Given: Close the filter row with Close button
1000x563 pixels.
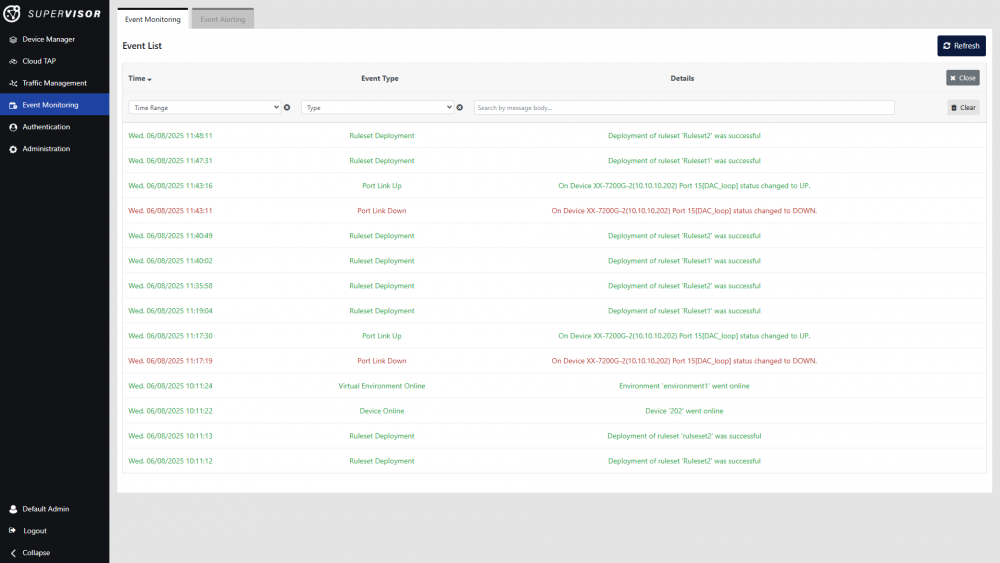Looking at the screenshot, I should click(x=963, y=78).
